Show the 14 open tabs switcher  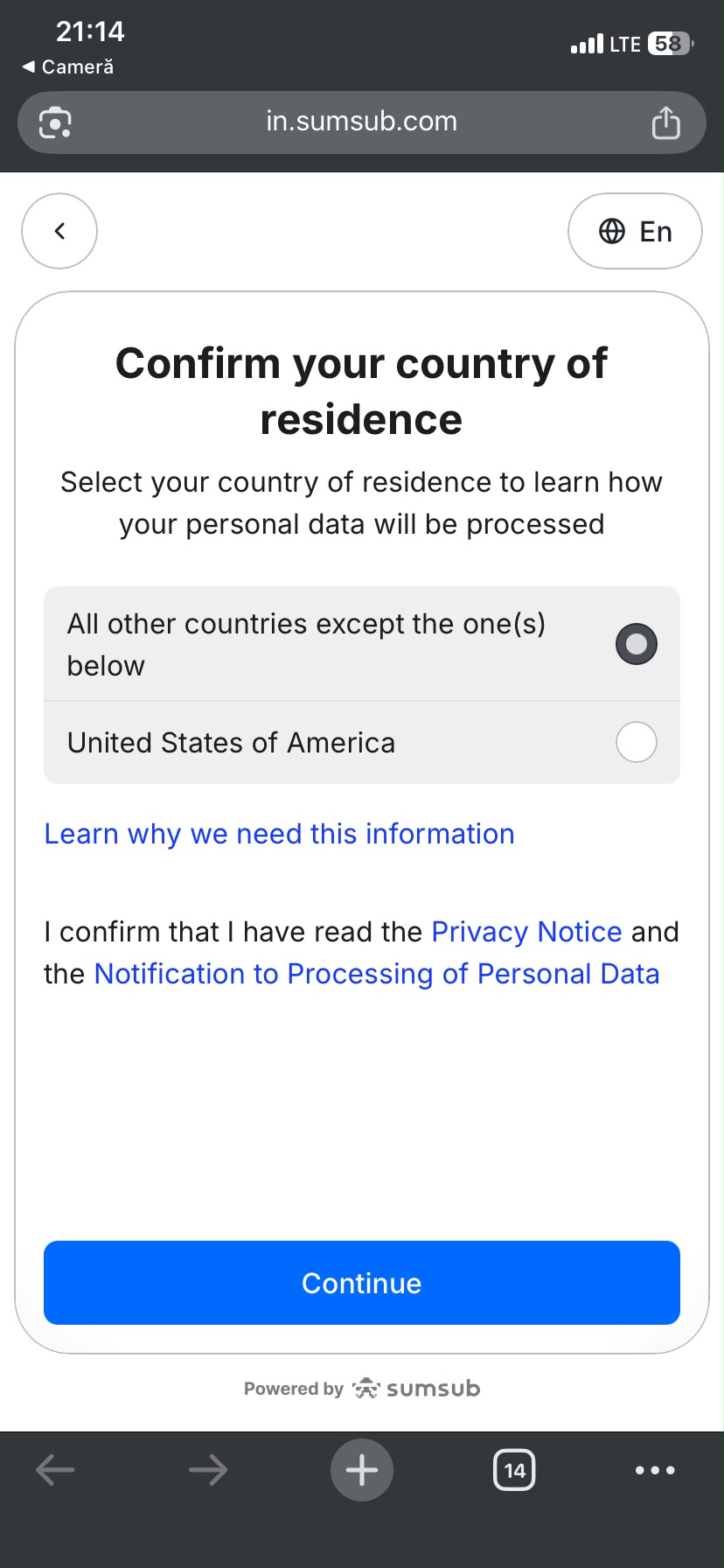pos(514,1470)
